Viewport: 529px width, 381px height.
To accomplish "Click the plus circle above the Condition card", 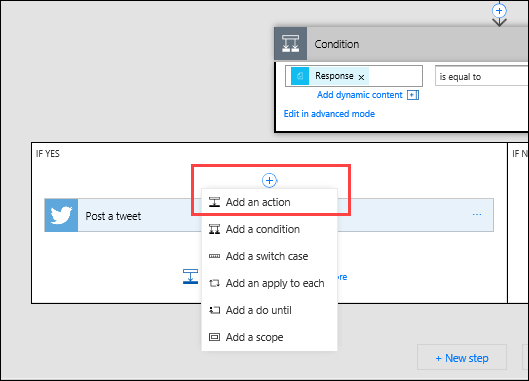I will (499, 11).
